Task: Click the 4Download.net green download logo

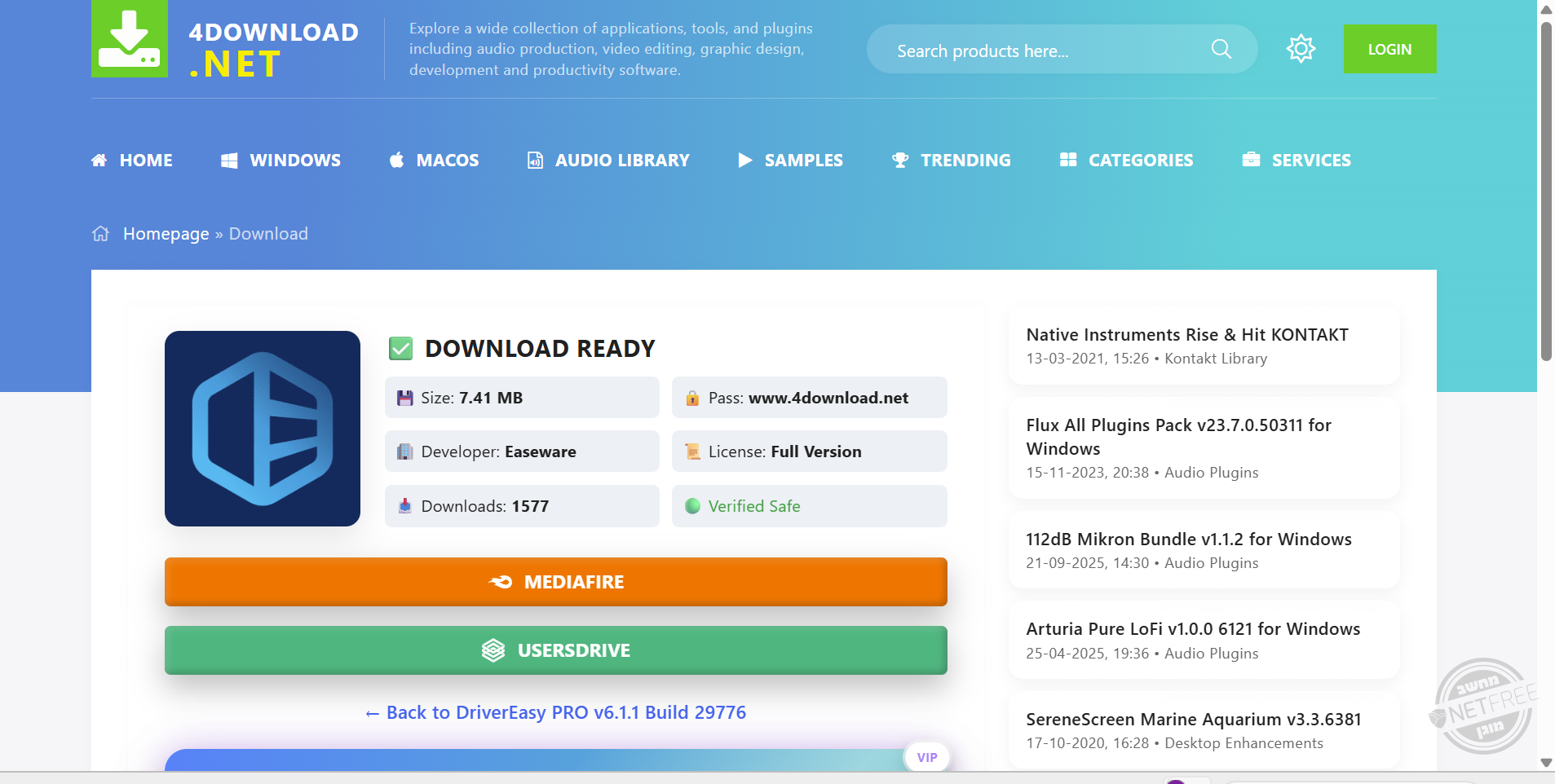Action: (130, 39)
